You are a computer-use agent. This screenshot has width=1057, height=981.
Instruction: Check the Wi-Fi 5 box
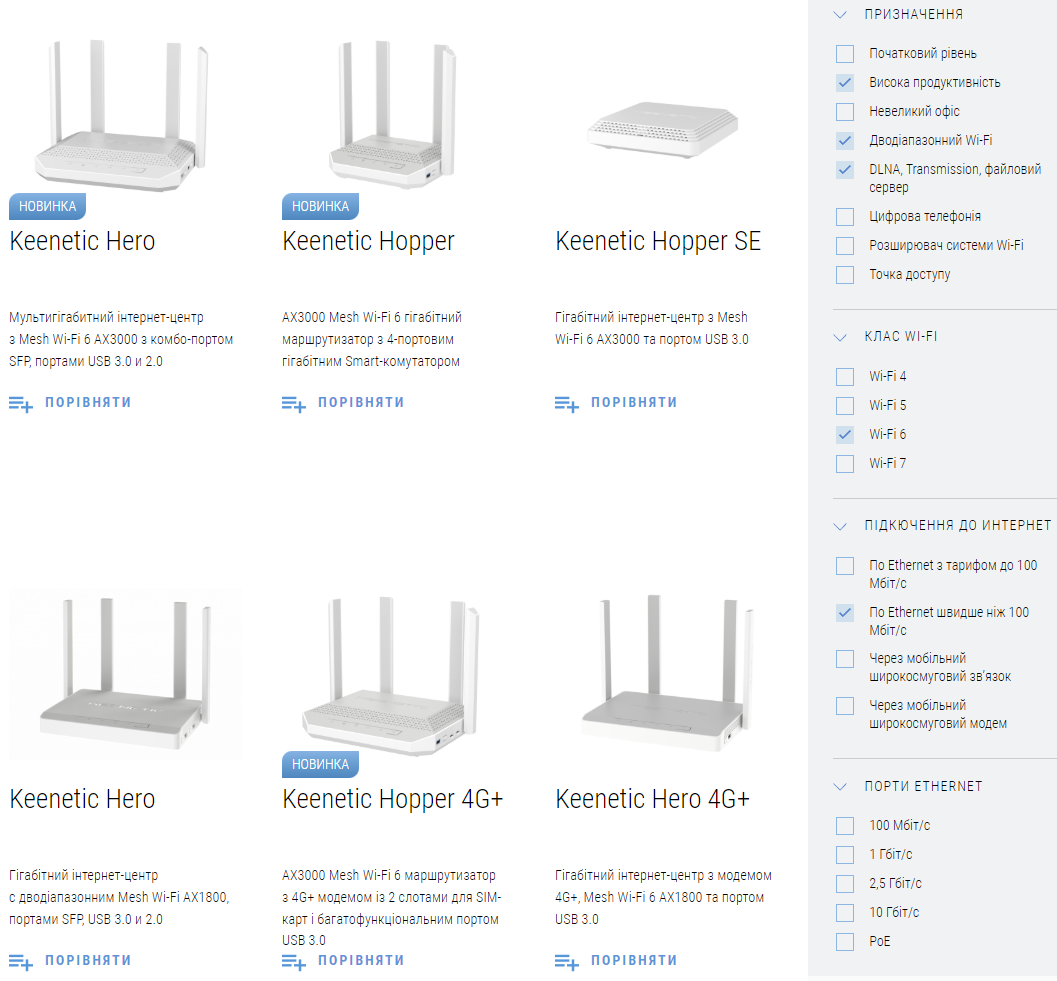click(x=845, y=406)
